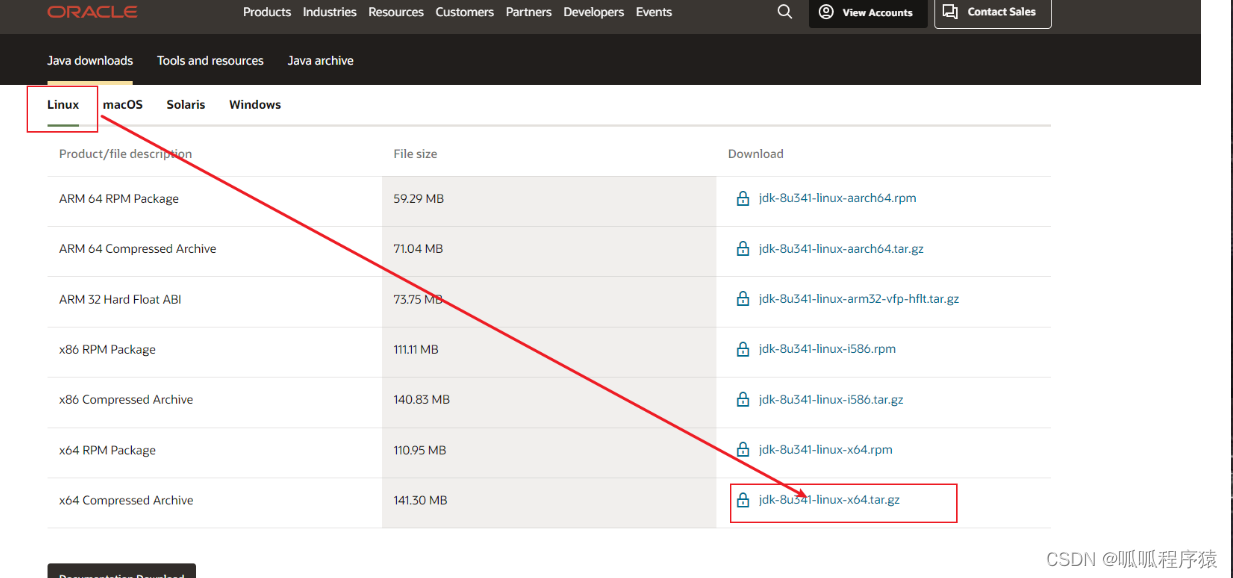Click lock icon for jdk-8u341-linux-aarch64.rpm

pyautogui.click(x=743, y=199)
